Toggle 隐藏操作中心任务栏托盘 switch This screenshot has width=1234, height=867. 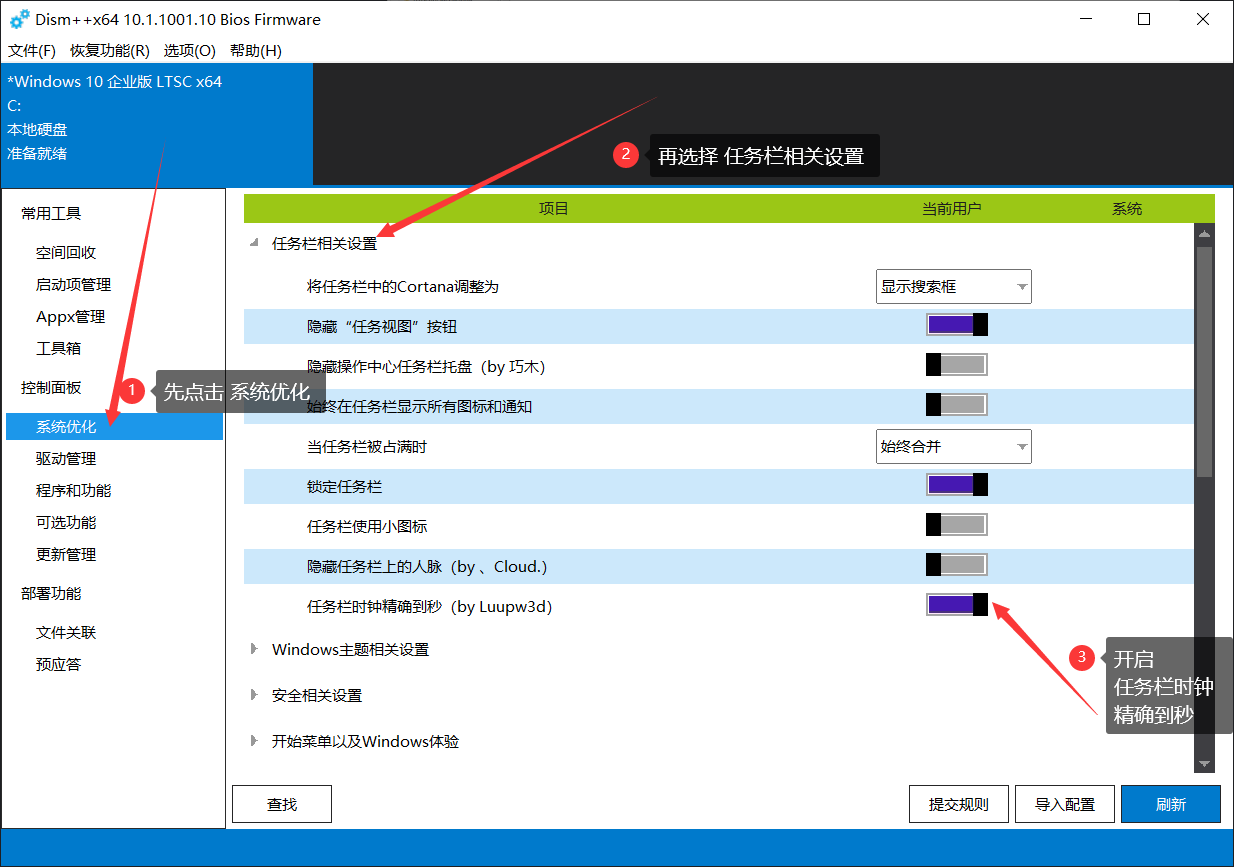tap(957, 365)
